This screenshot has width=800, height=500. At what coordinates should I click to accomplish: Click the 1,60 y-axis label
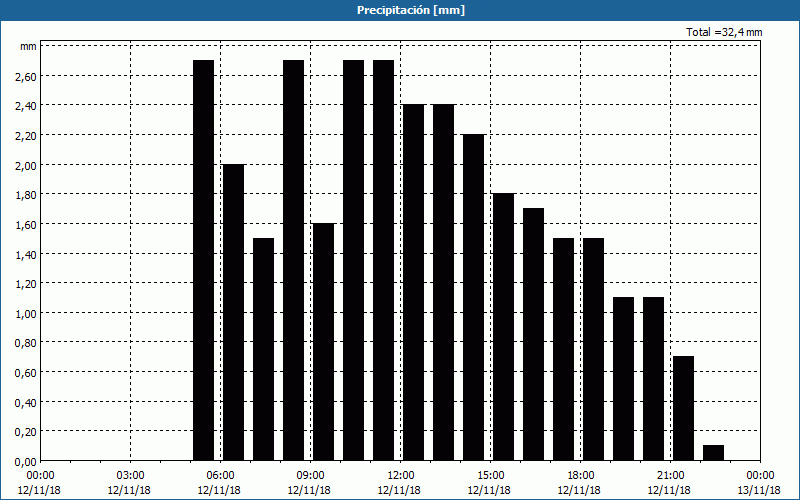[x=26, y=224]
